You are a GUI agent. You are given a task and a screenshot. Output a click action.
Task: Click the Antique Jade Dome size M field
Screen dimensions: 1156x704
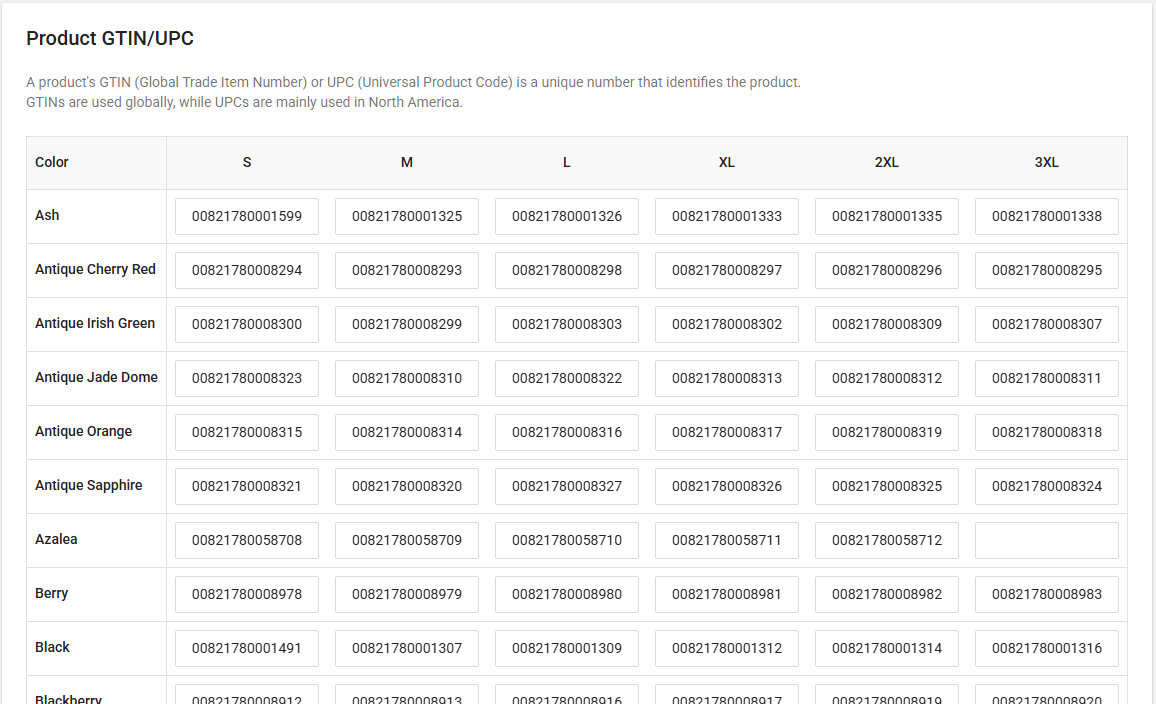tap(407, 378)
